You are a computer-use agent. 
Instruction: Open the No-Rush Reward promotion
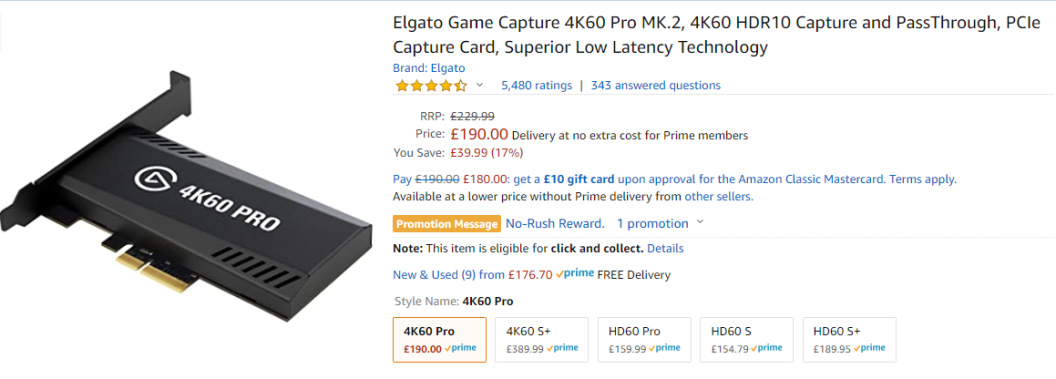point(555,223)
